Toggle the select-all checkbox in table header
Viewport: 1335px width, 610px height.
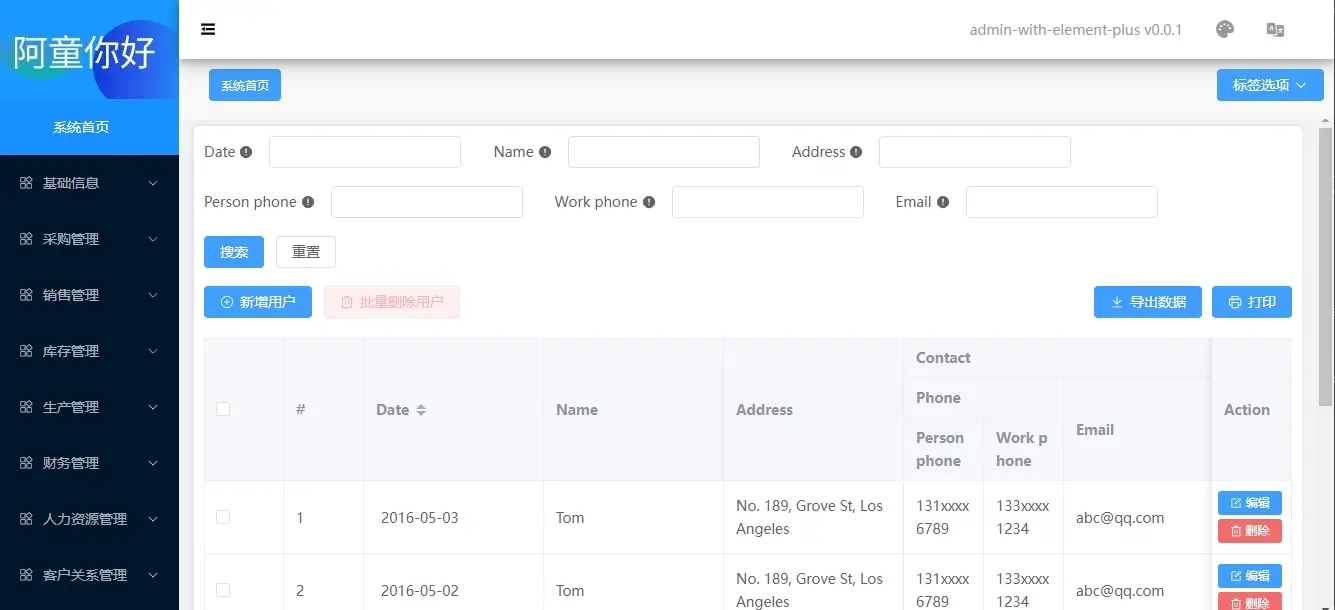tap(223, 409)
